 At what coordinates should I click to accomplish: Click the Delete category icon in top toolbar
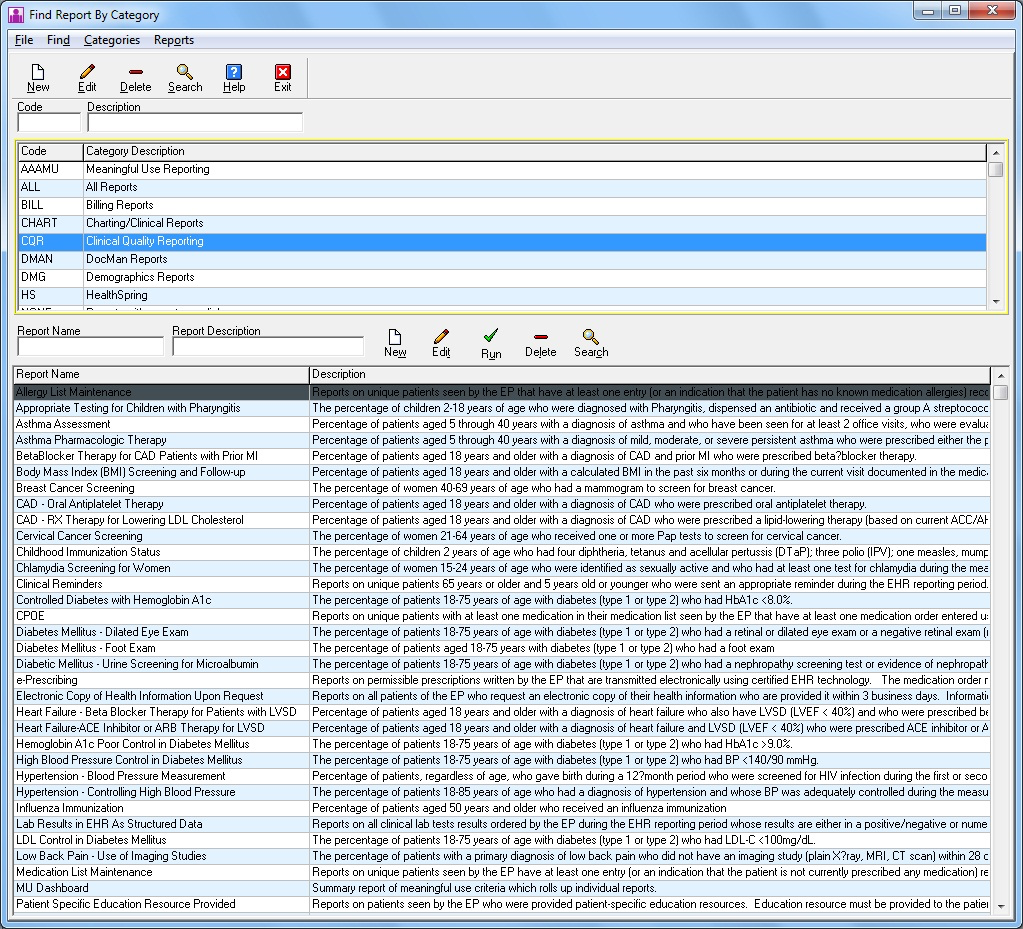point(136,78)
